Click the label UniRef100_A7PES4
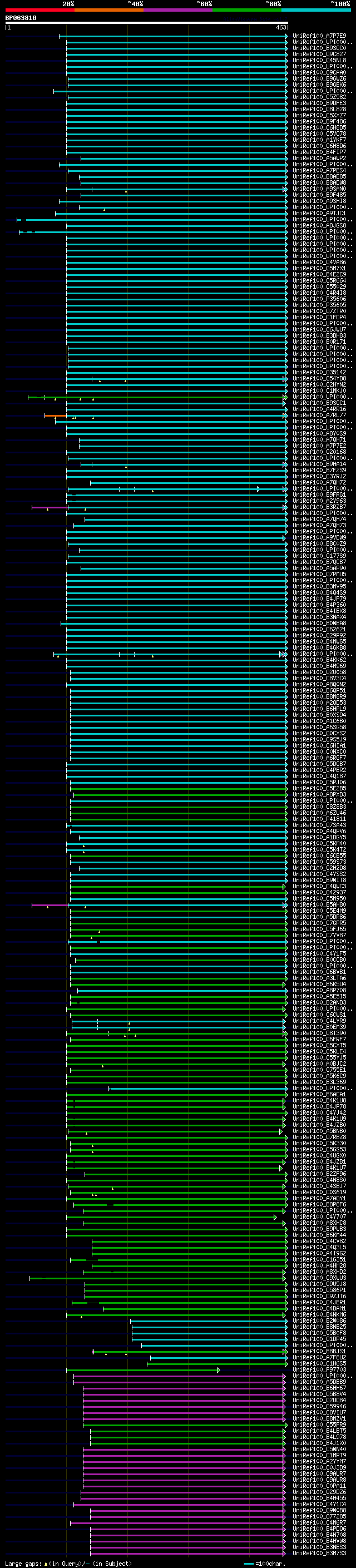 [319, 170]
